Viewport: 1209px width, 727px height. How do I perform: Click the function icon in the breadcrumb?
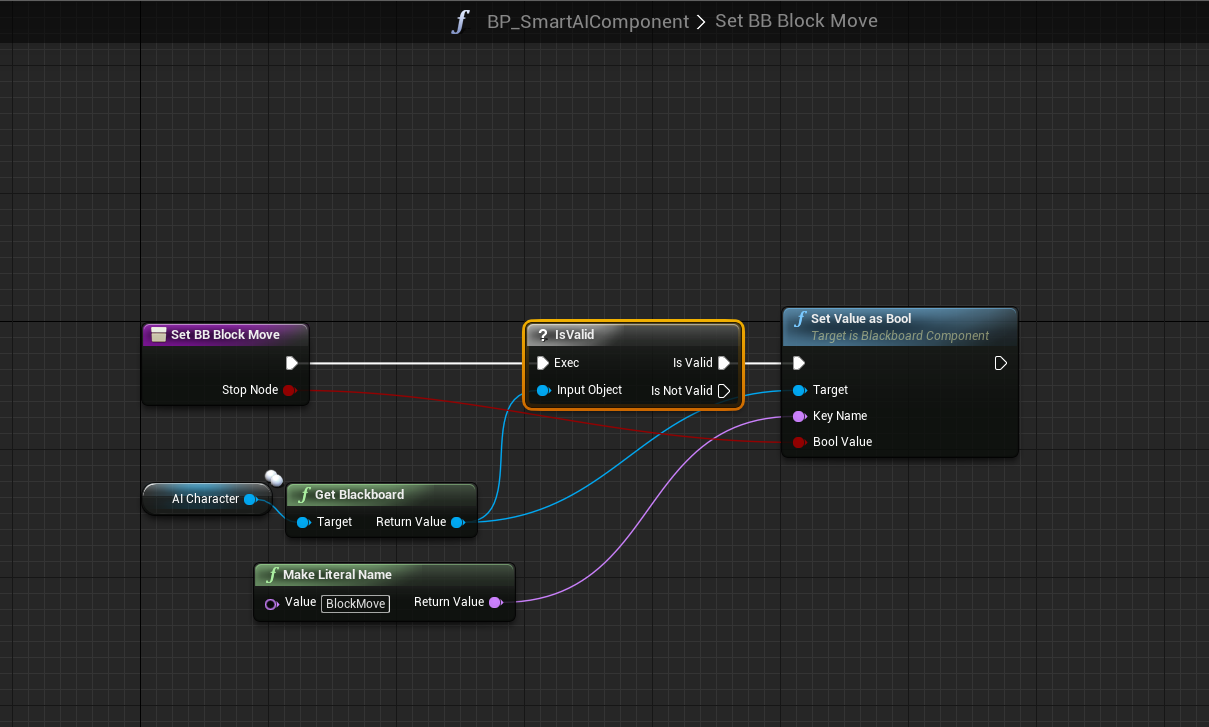tap(459, 22)
